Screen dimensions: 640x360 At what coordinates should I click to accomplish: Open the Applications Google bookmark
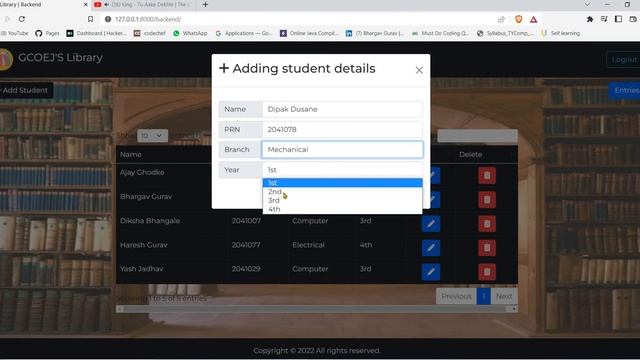(x=244, y=33)
